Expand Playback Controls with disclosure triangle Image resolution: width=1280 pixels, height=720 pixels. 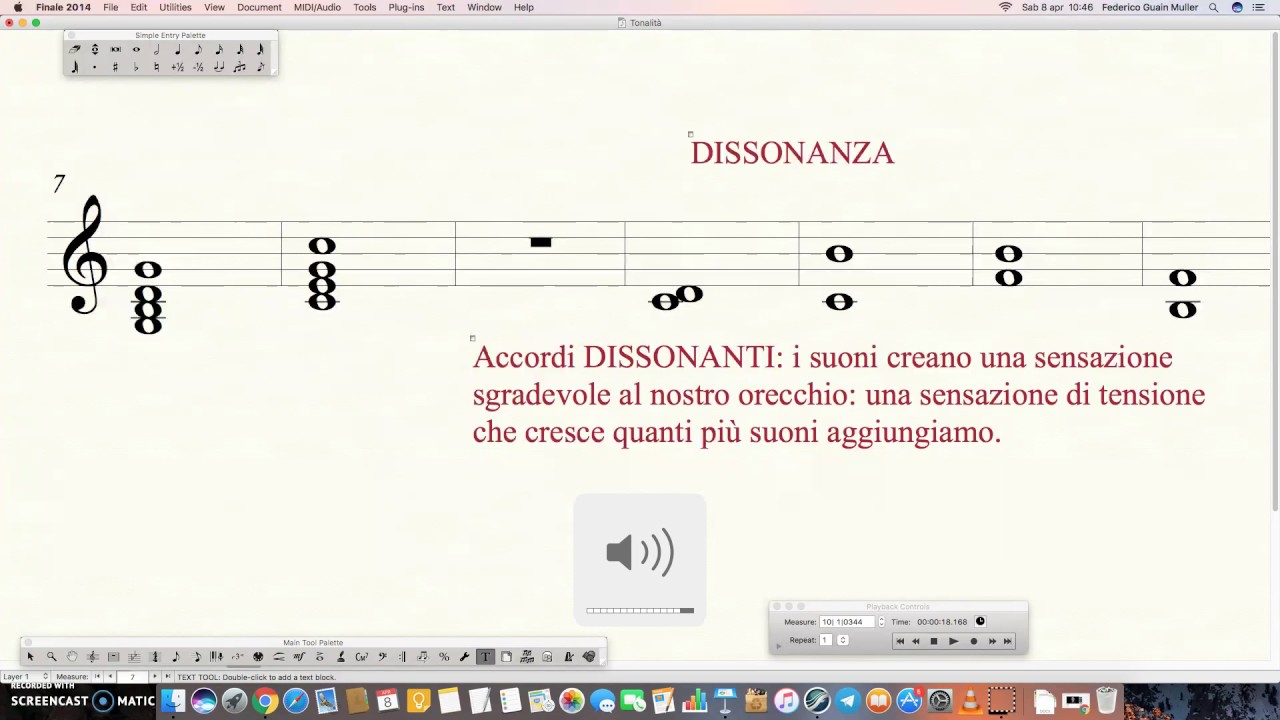[x=779, y=646]
